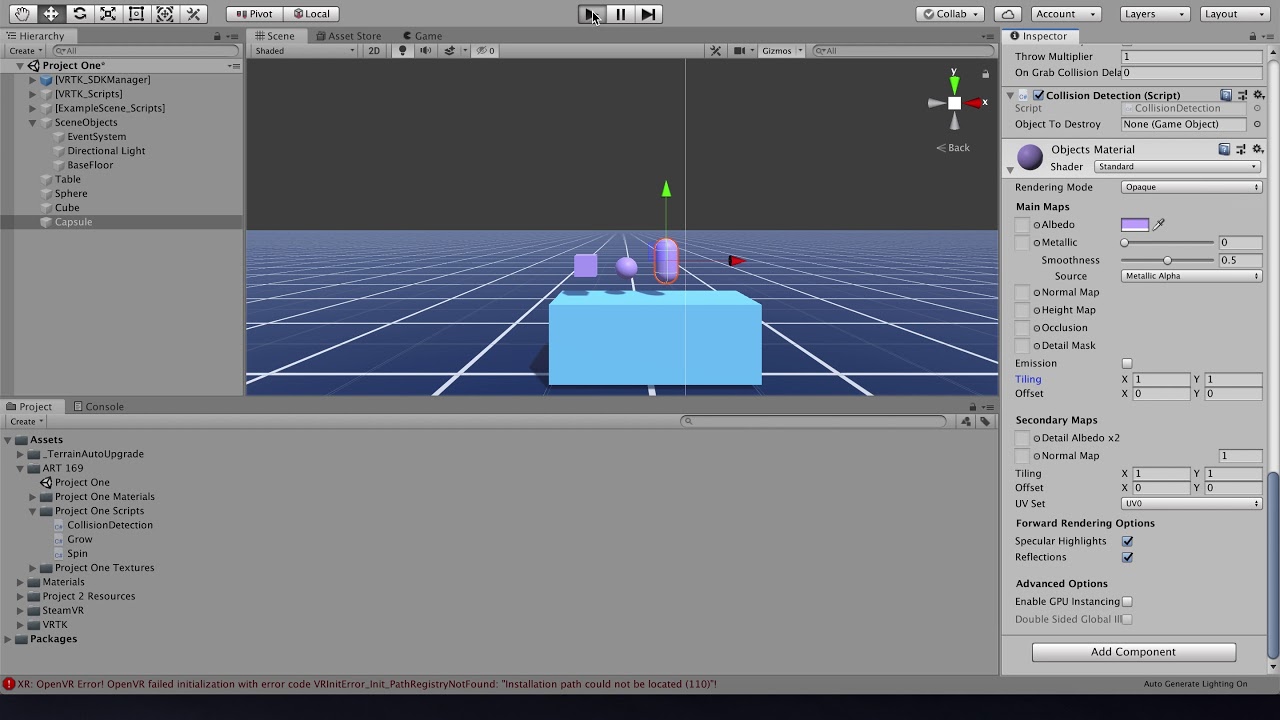Uncheck Reflections checkbox
This screenshot has height=720, width=1280.
click(1127, 557)
